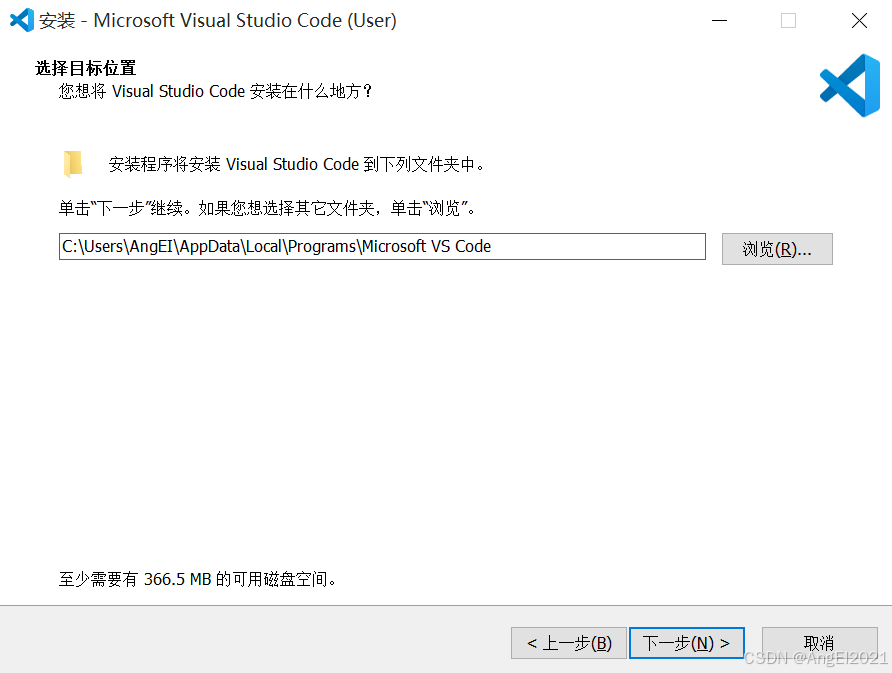Click the large VS Code logo

pyautogui.click(x=850, y=85)
